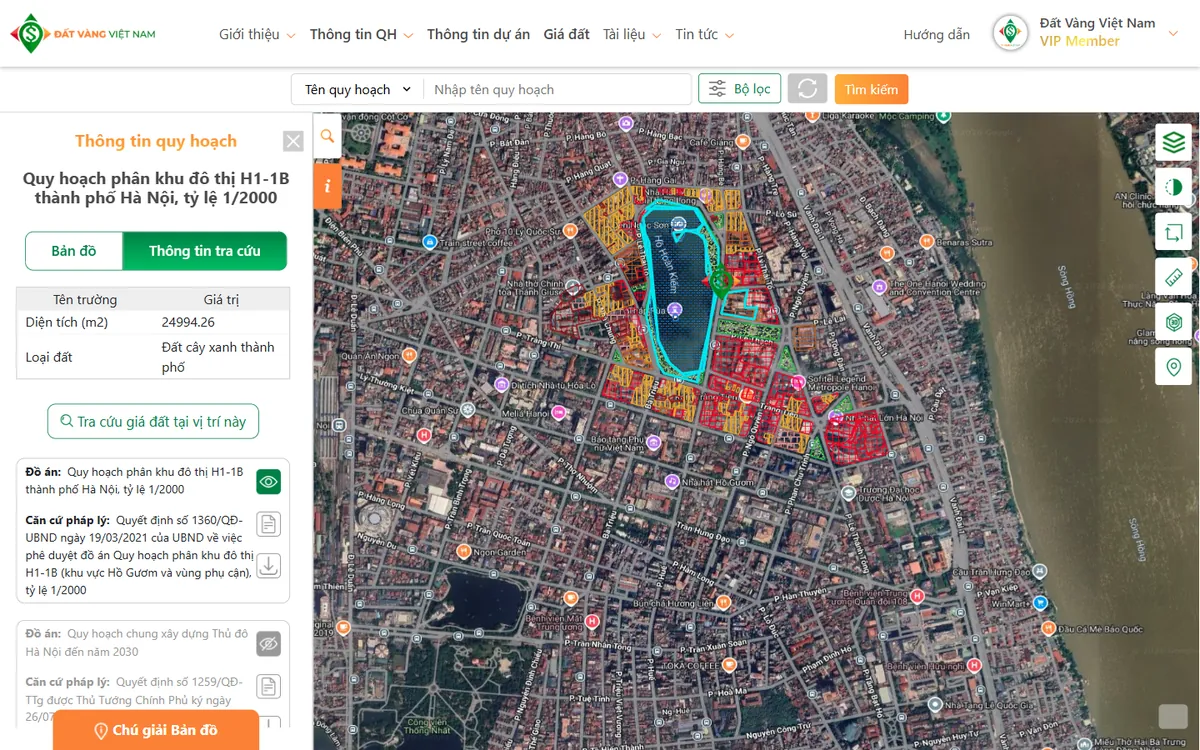Click the Đất Vàng Việt Nam logo
The width and height of the screenshot is (1200, 750).
pos(83,34)
